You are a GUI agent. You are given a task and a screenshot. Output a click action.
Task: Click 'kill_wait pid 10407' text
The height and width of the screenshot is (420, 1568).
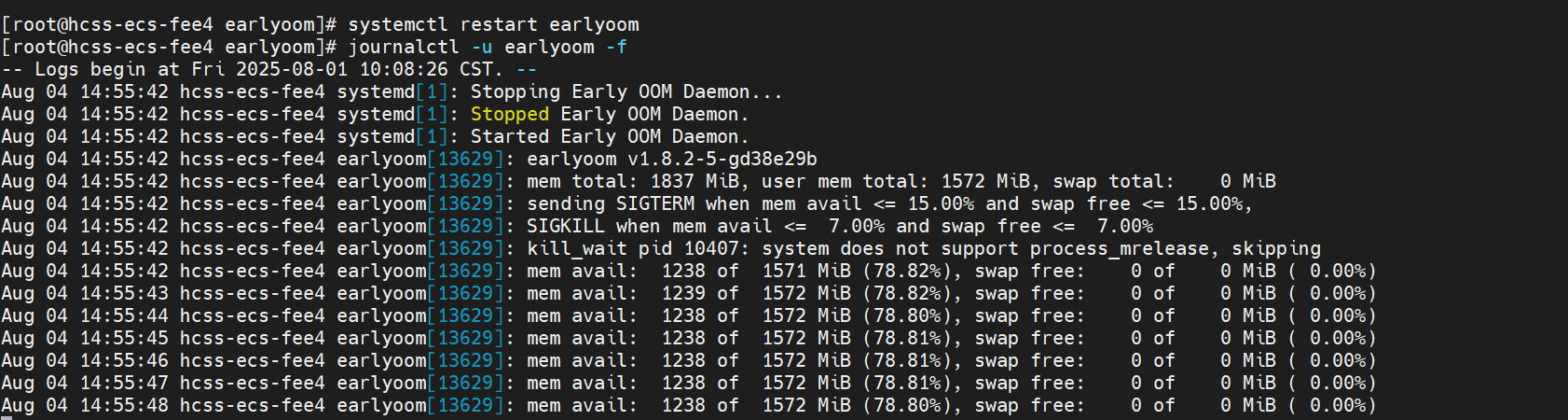click(633, 248)
